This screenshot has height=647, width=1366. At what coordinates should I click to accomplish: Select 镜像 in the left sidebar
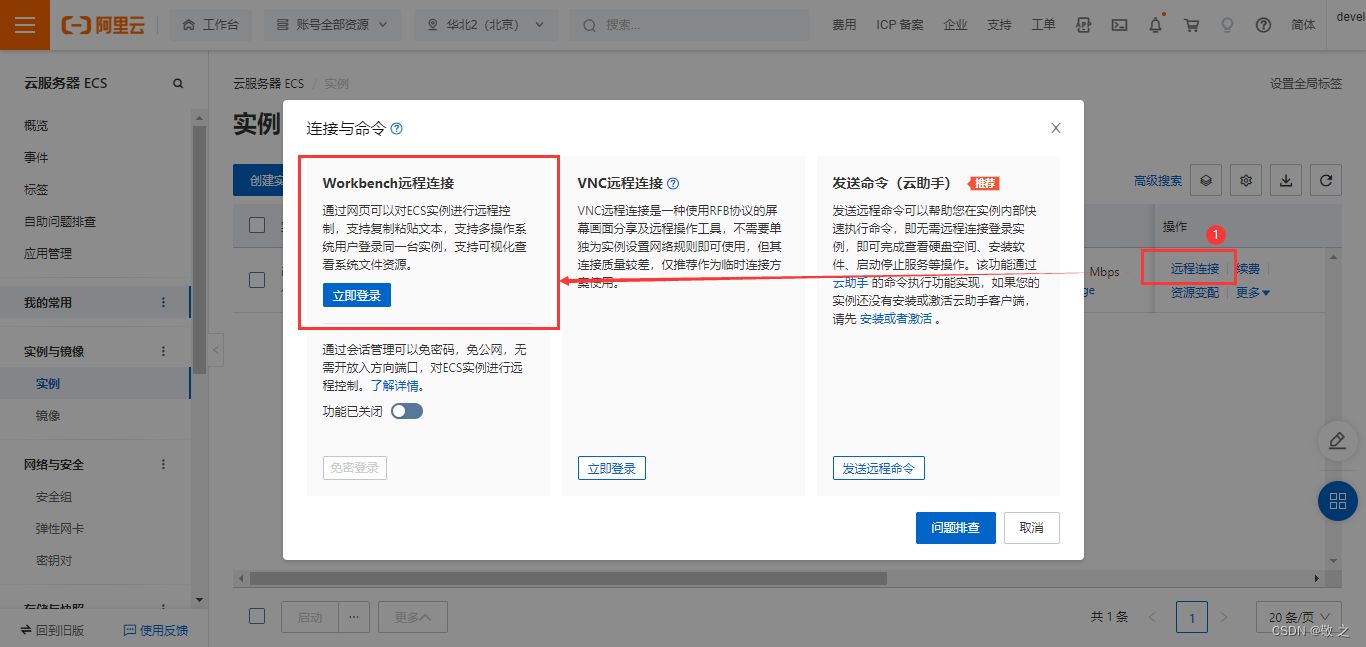click(x=48, y=416)
